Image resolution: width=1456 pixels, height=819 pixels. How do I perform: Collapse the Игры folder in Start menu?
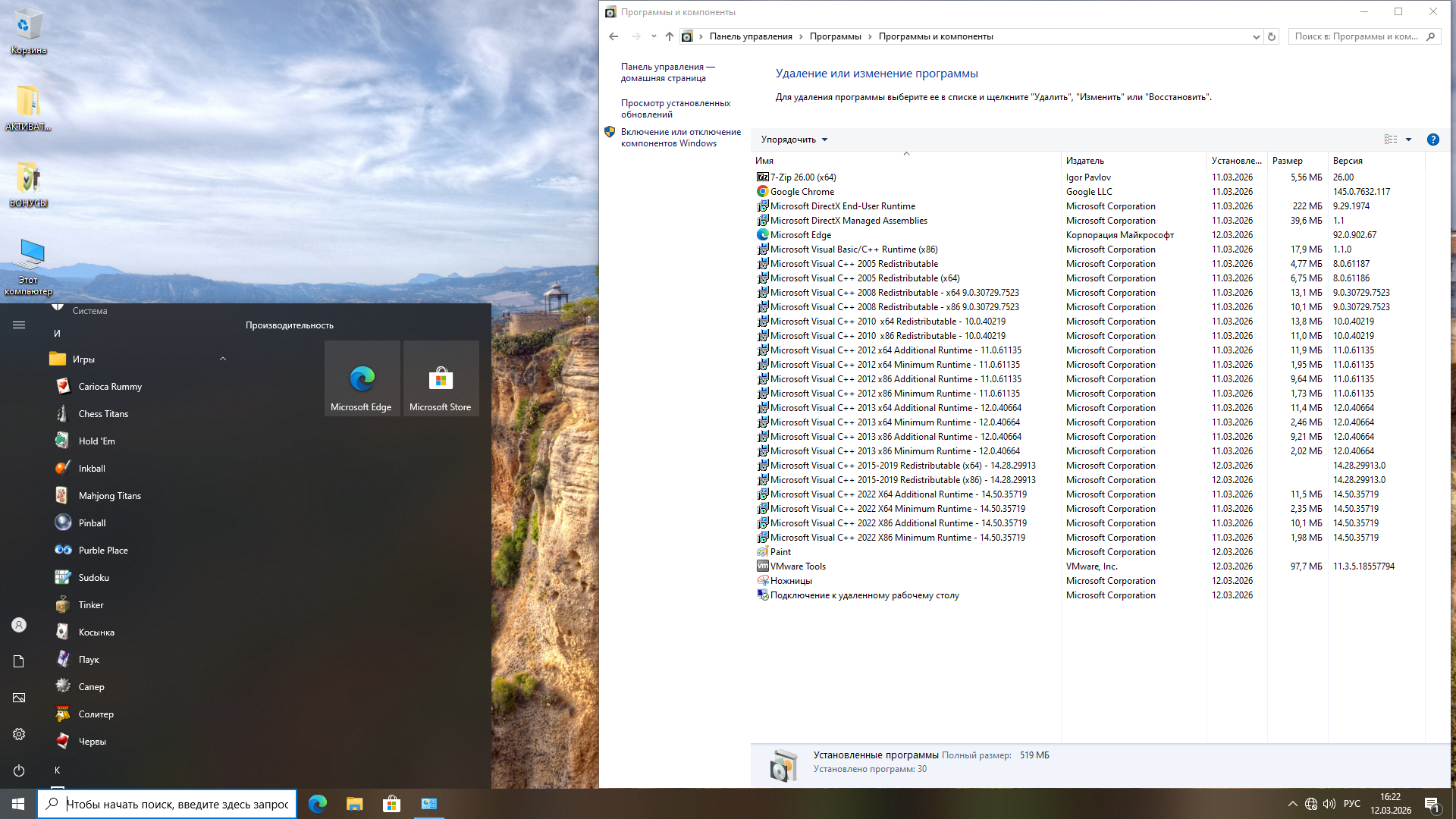[x=222, y=359]
